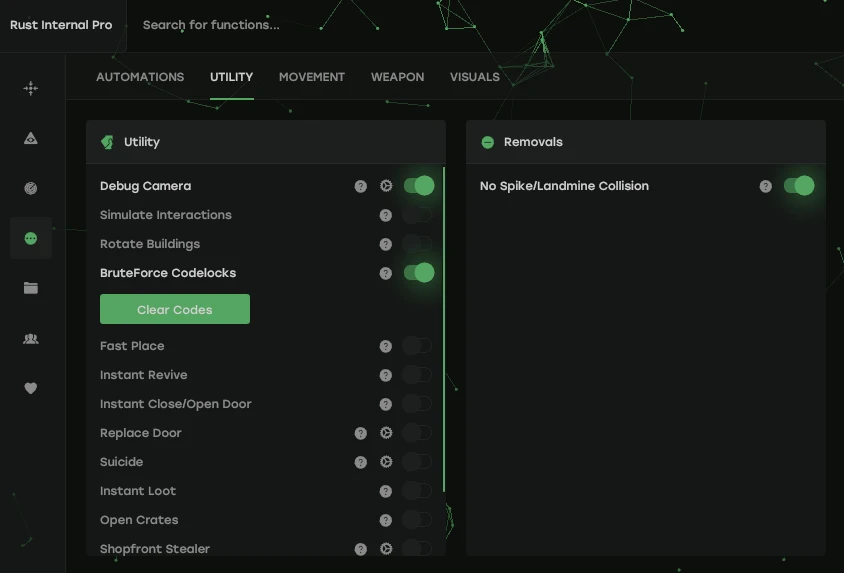Enable the Suicide toggle
Viewport: 844px width, 573px height.
[x=417, y=462]
